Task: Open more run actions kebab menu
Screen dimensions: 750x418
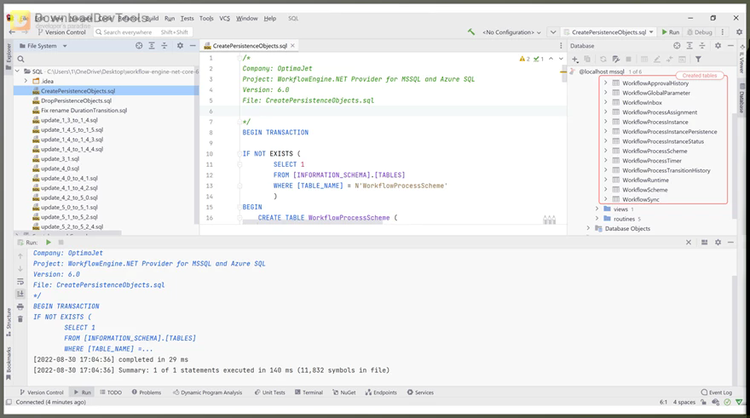Action: [722, 32]
